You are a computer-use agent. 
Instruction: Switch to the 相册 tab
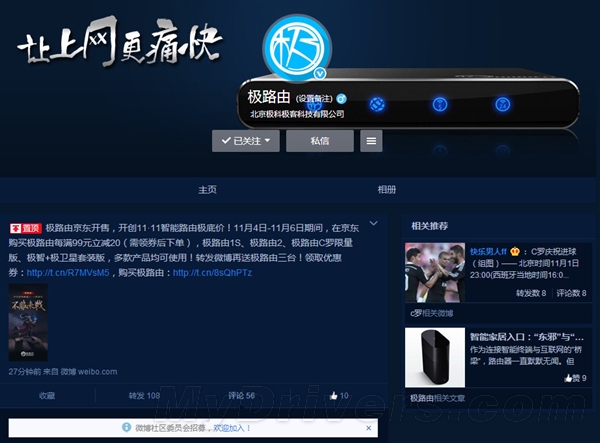387,190
